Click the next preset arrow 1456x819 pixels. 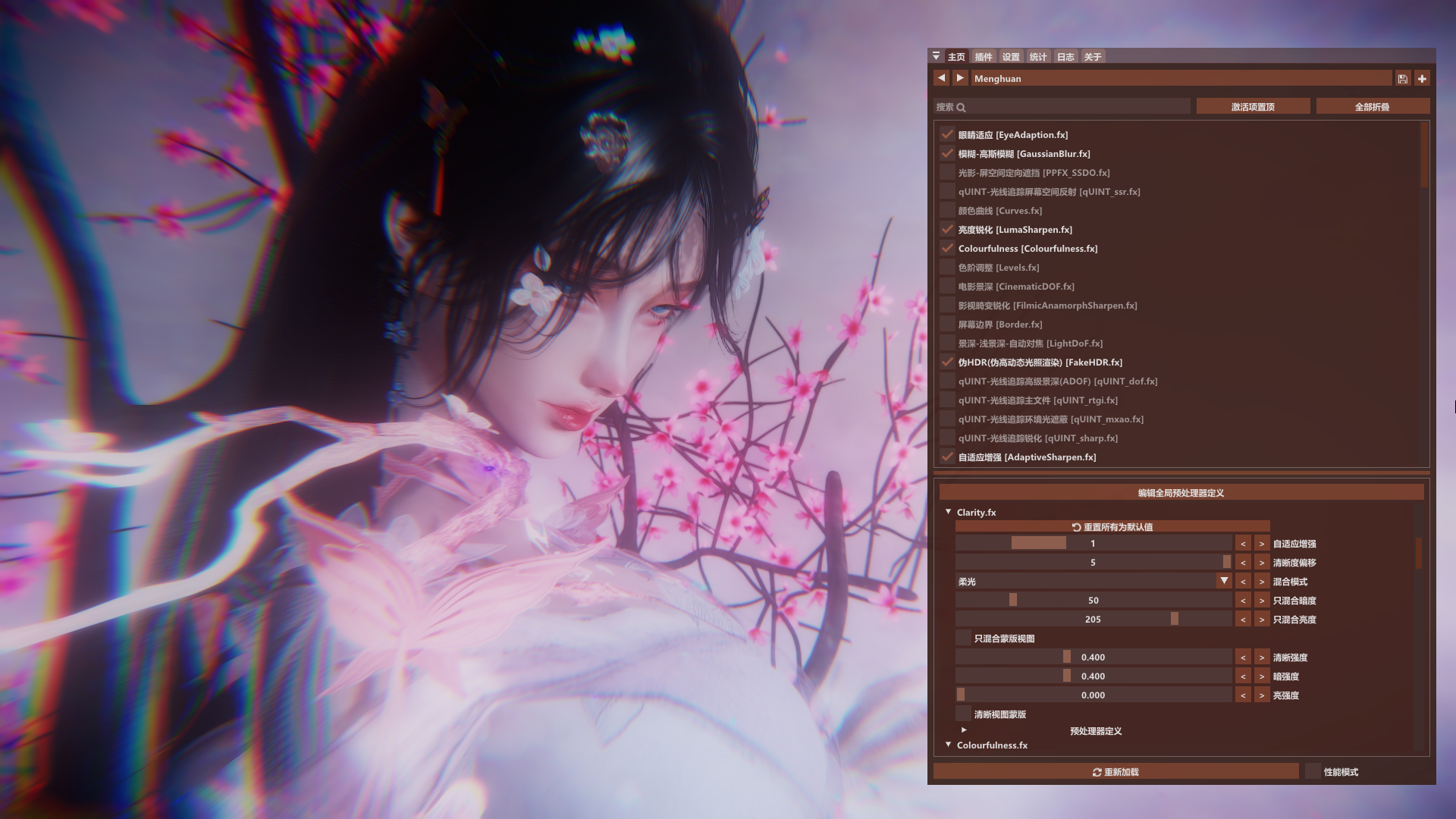[960, 78]
